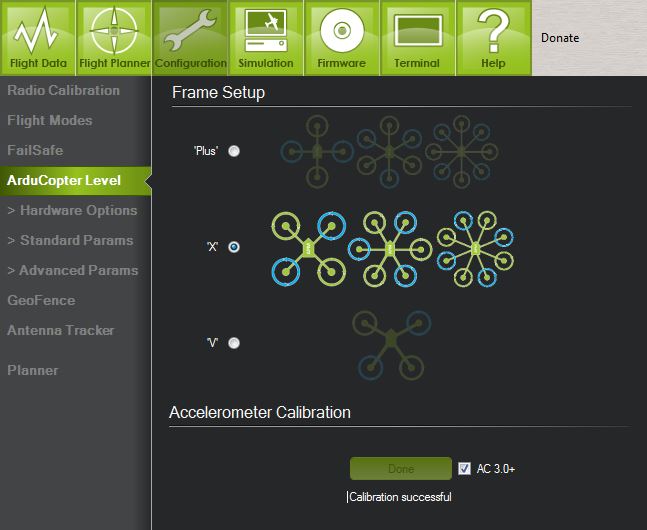Expand Hardware Options section

pyautogui.click(x=72, y=211)
